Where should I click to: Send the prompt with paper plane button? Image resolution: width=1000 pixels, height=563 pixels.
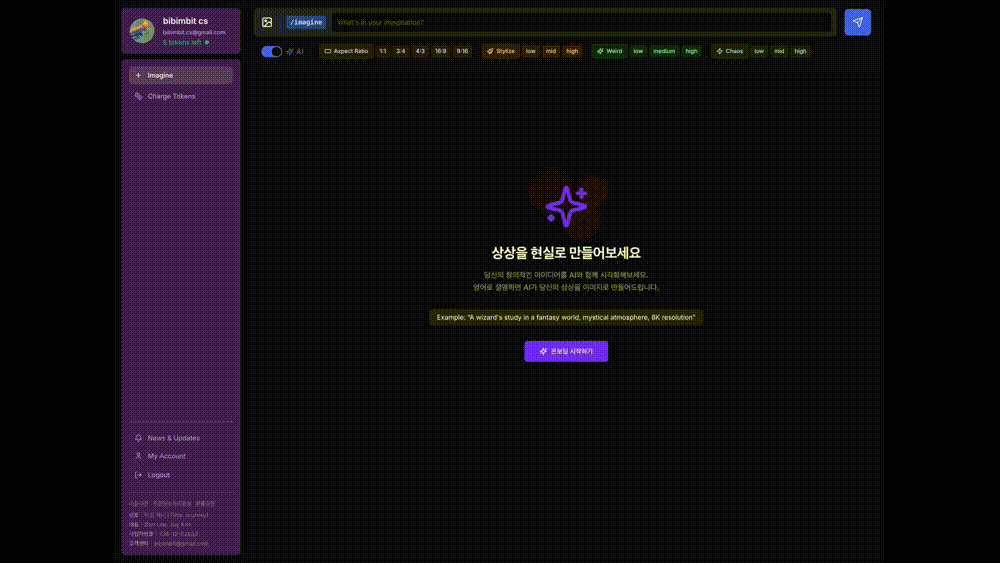coord(857,22)
